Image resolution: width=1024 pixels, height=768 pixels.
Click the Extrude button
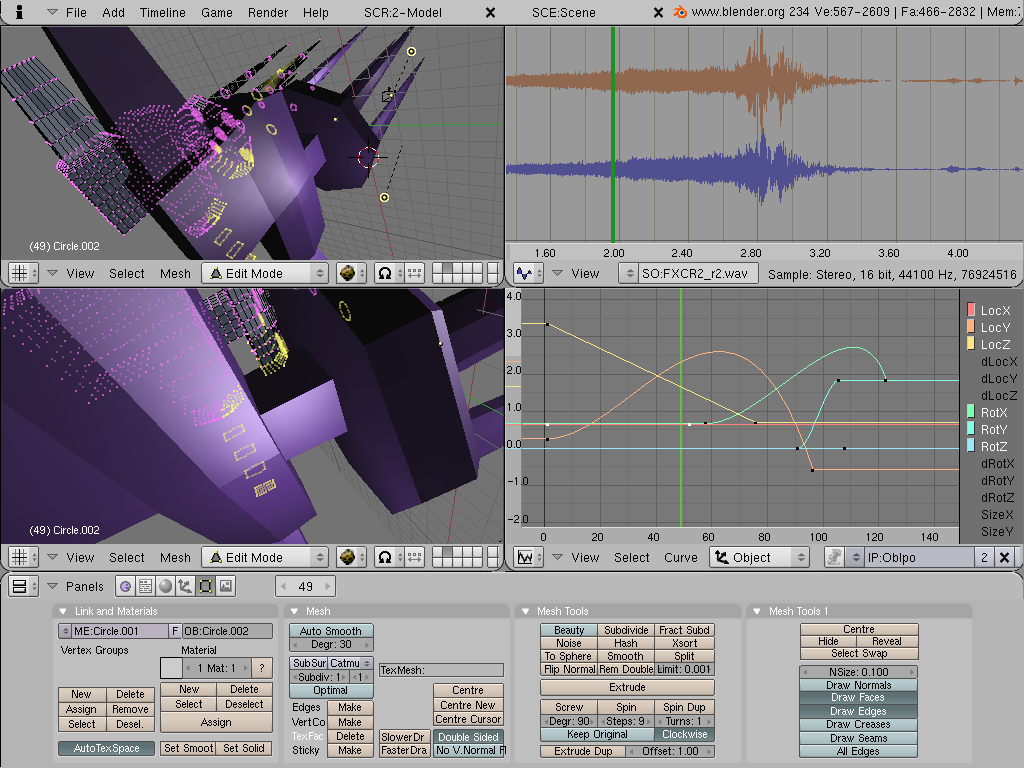click(627, 687)
